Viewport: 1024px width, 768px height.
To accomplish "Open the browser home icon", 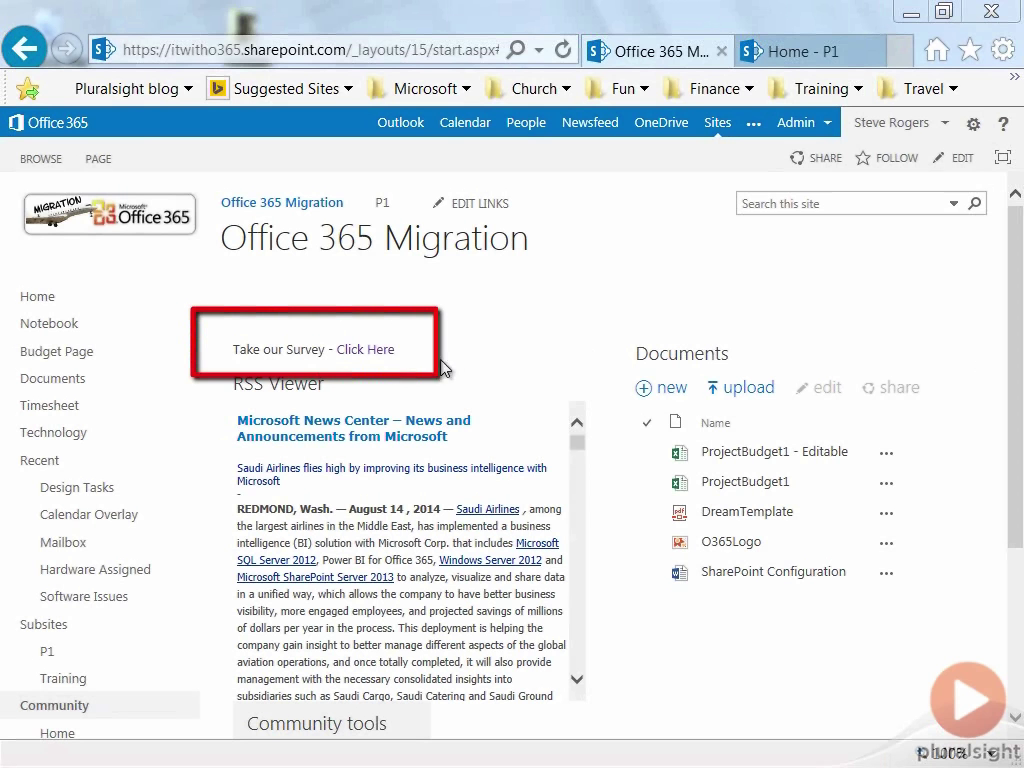I will click(936, 50).
